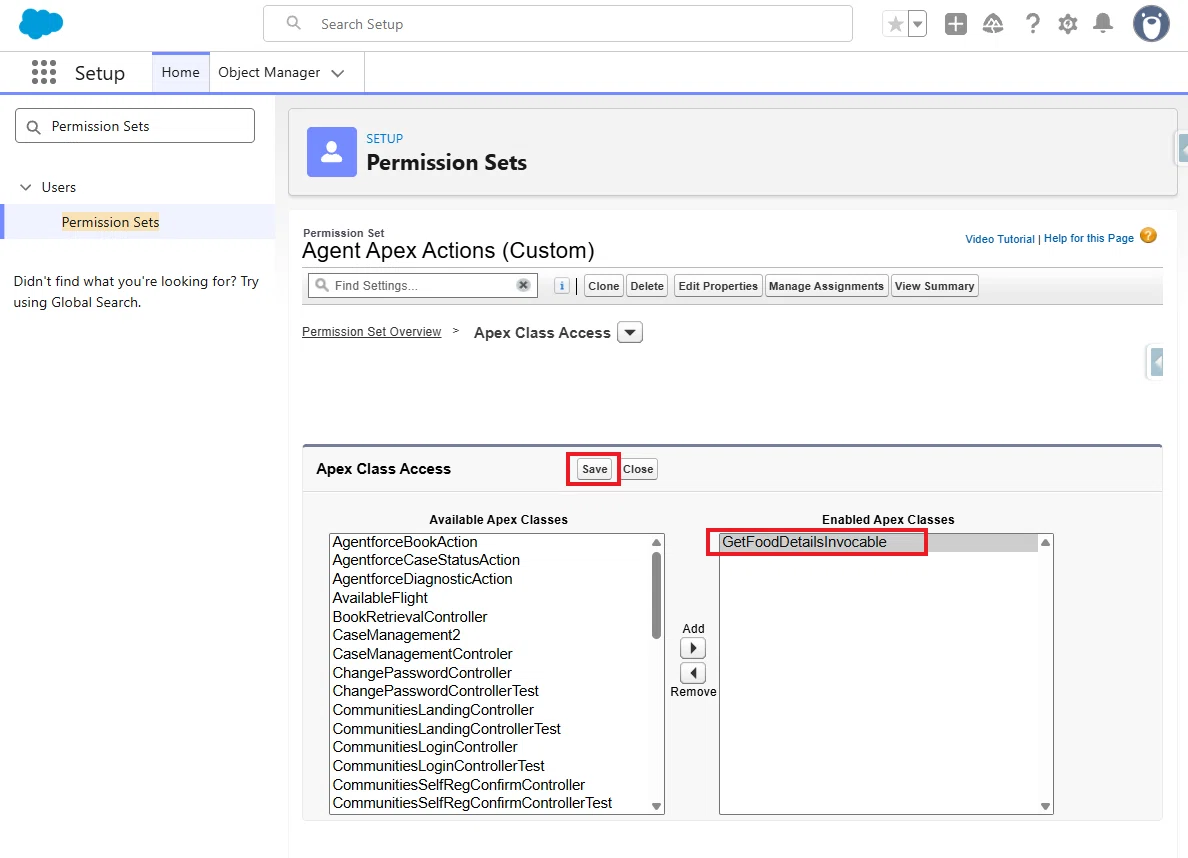Select AvailableFlight class
This screenshot has height=858, width=1188.
coord(491,598)
